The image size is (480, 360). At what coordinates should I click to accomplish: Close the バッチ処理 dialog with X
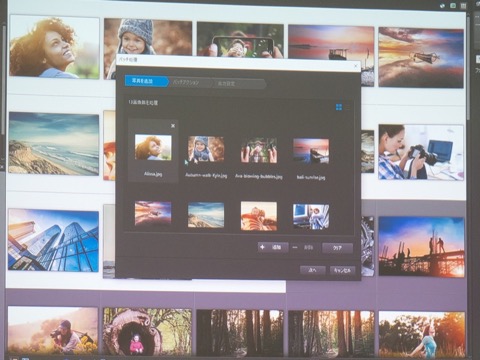355,66
